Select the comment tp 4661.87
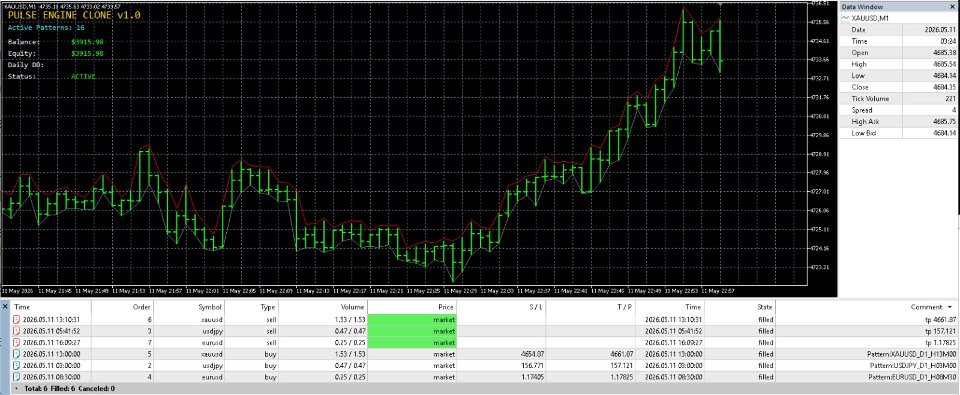 tap(941, 320)
